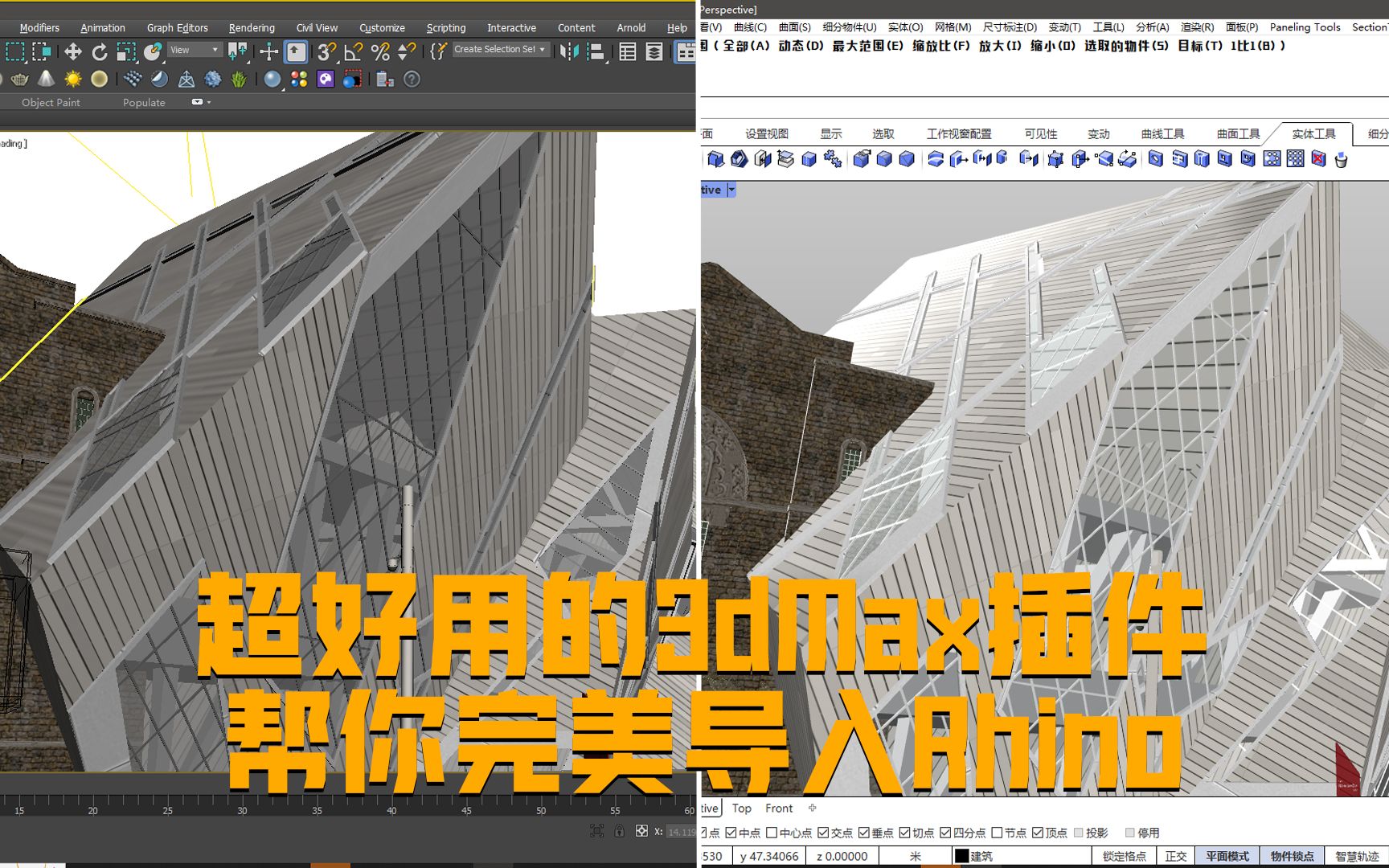
Task: Toggle Select and Manipulate cross icon
Action: [x=269, y=52]
